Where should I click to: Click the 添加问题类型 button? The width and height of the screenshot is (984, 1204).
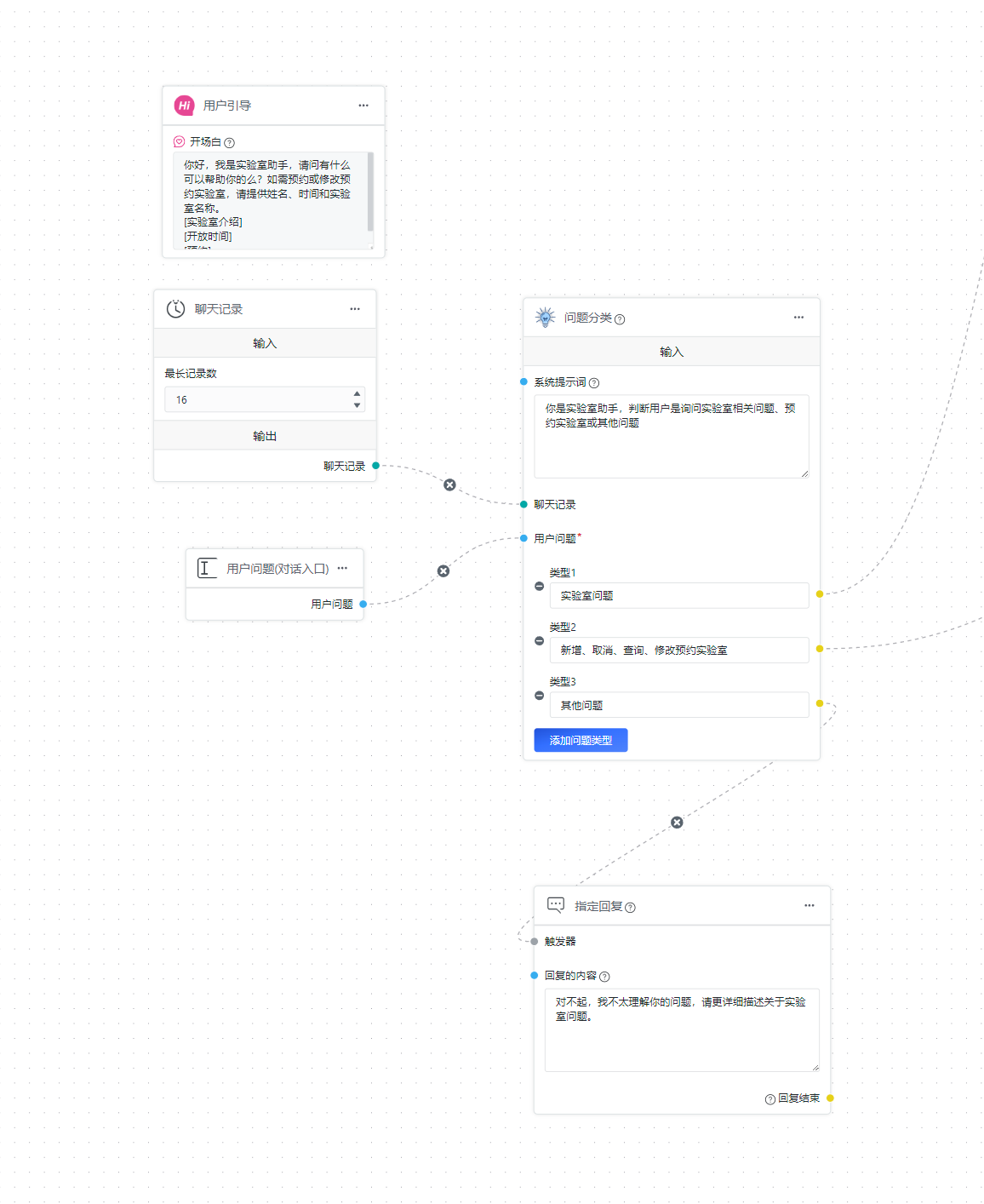[x=581, y=740]
